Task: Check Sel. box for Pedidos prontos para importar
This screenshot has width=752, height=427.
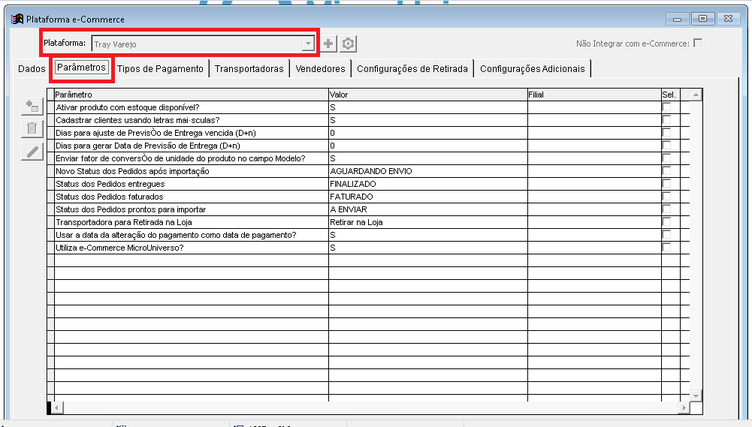Action: click(667, 209)
